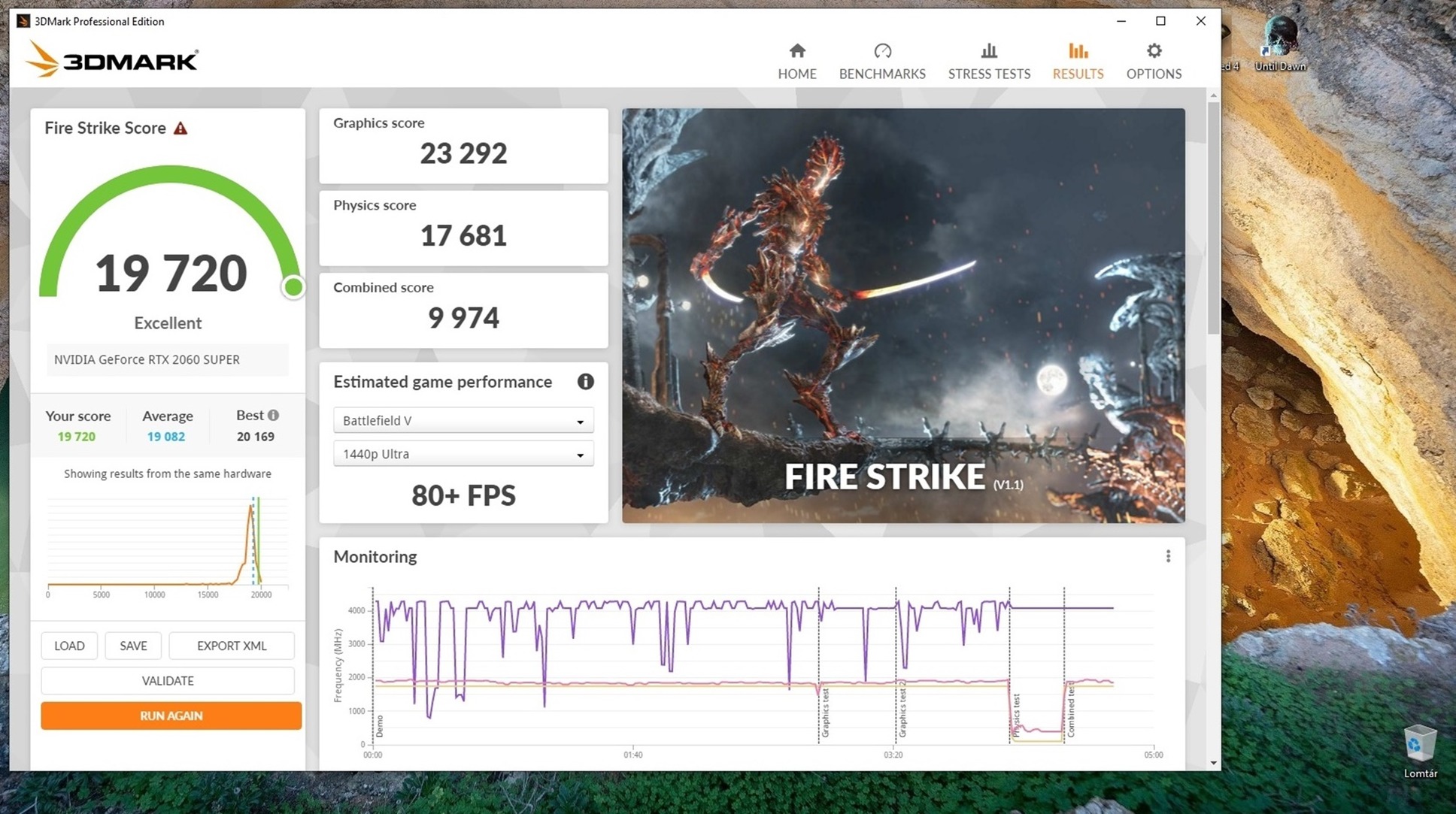
Task: Switch to the Results tab
Action: tap(1078, 62)
